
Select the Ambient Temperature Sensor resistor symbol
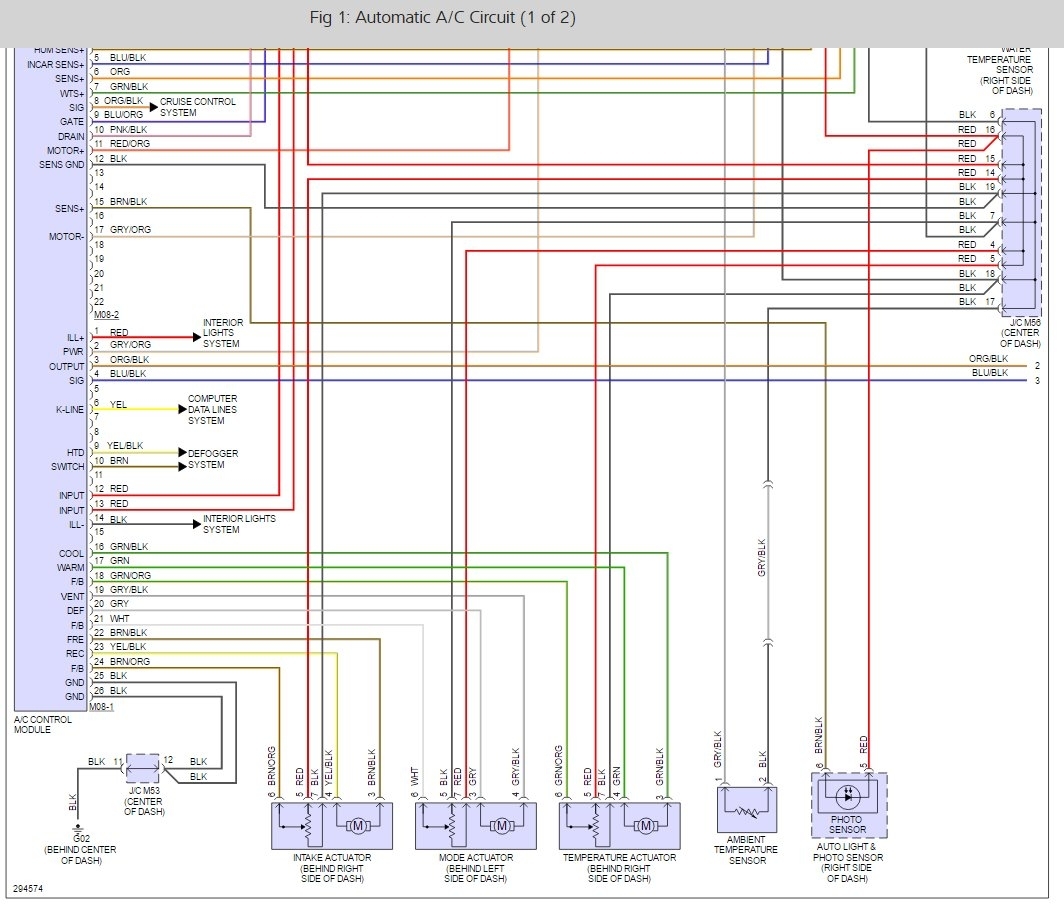click(x=746, y=812)
